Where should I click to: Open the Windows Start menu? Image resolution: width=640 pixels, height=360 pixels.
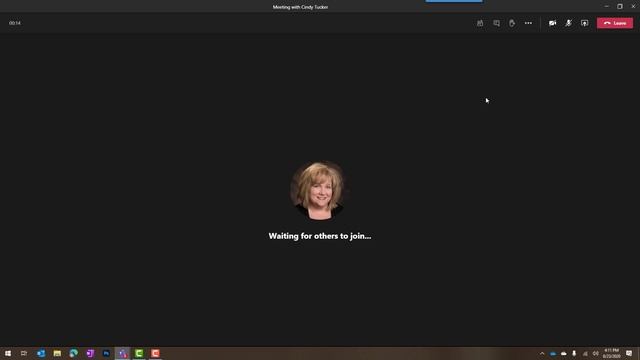coord(8,353)
